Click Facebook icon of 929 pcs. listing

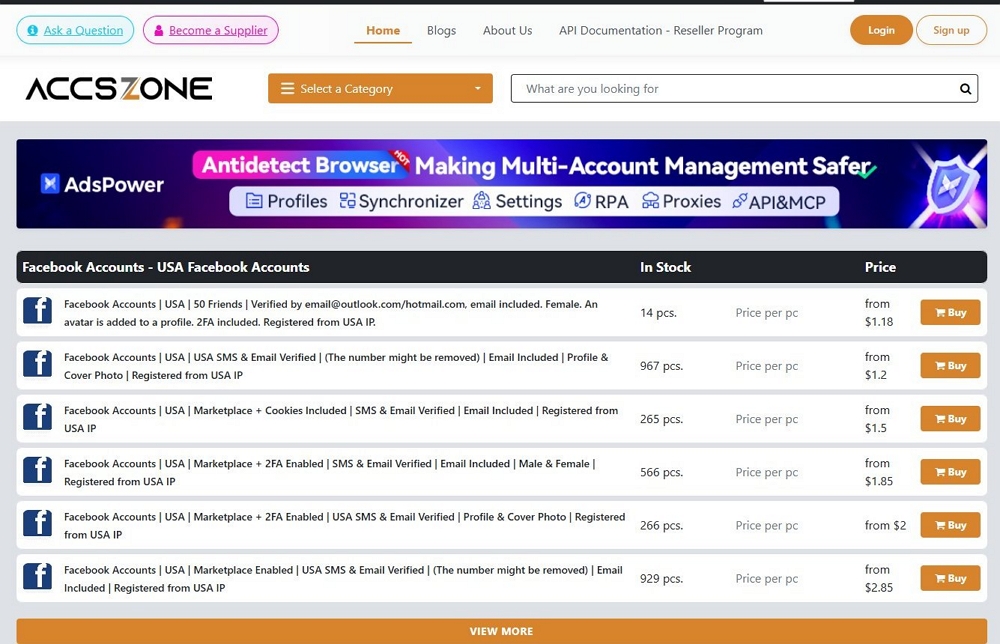coord(38,577)
